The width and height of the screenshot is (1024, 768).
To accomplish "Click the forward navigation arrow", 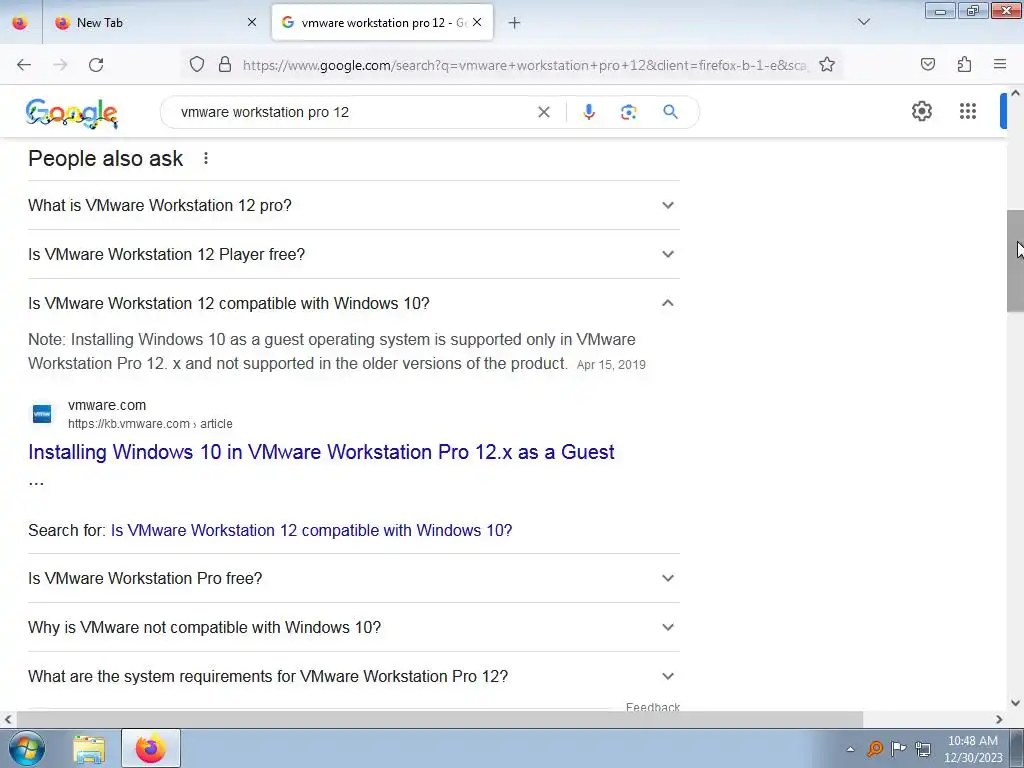I will point(60,65).
